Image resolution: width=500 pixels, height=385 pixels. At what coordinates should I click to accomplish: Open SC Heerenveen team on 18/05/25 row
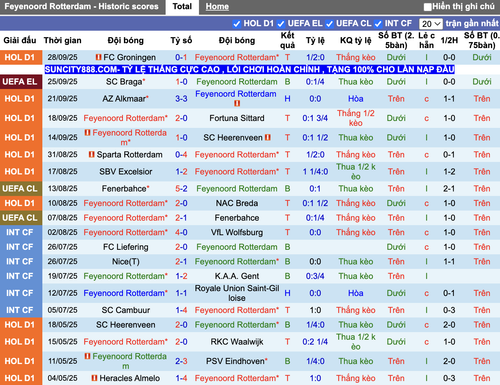(126, 325)
